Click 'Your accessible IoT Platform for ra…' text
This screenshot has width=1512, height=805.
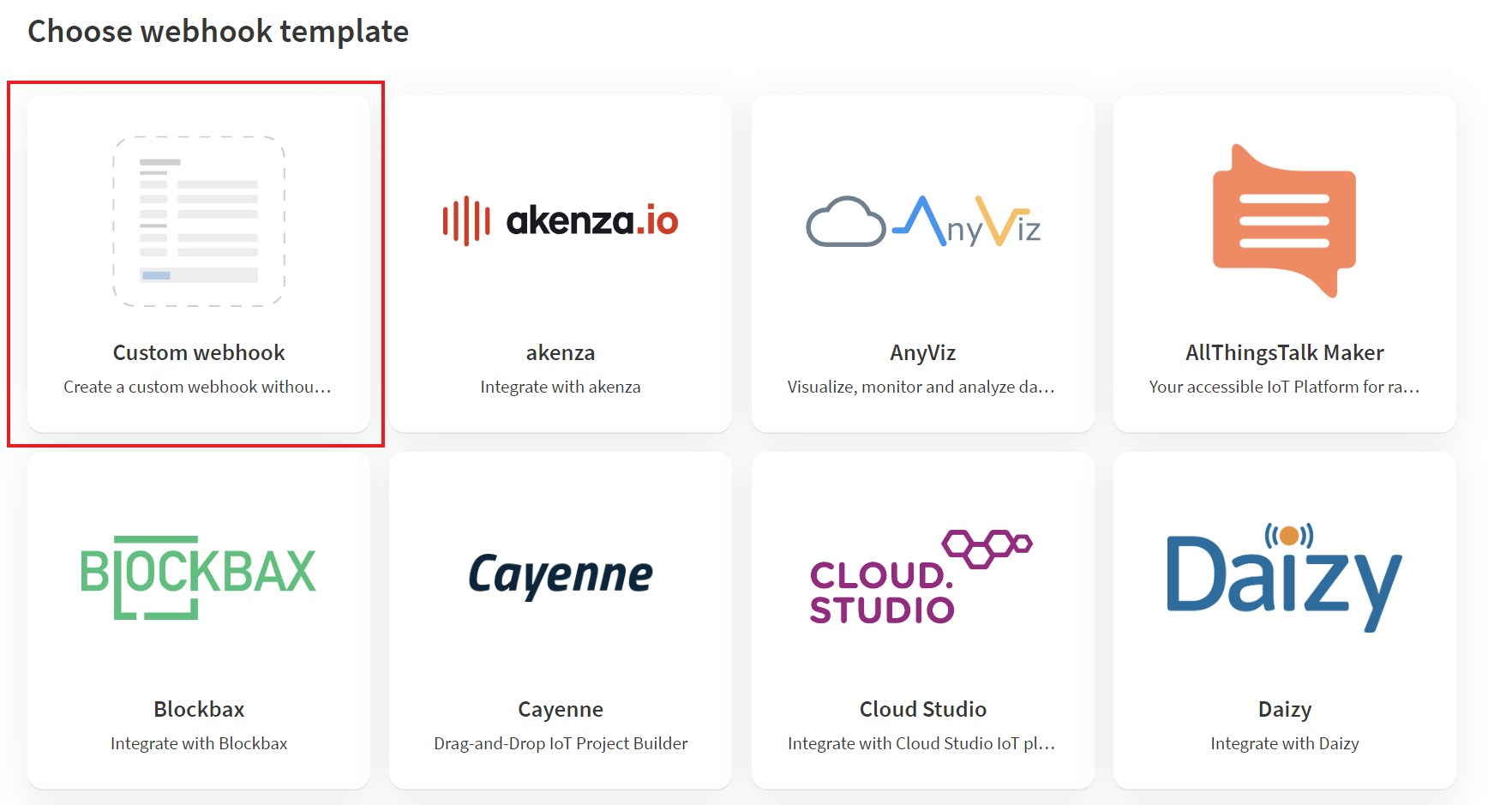pyautogui.click(x=1284, y=387)
